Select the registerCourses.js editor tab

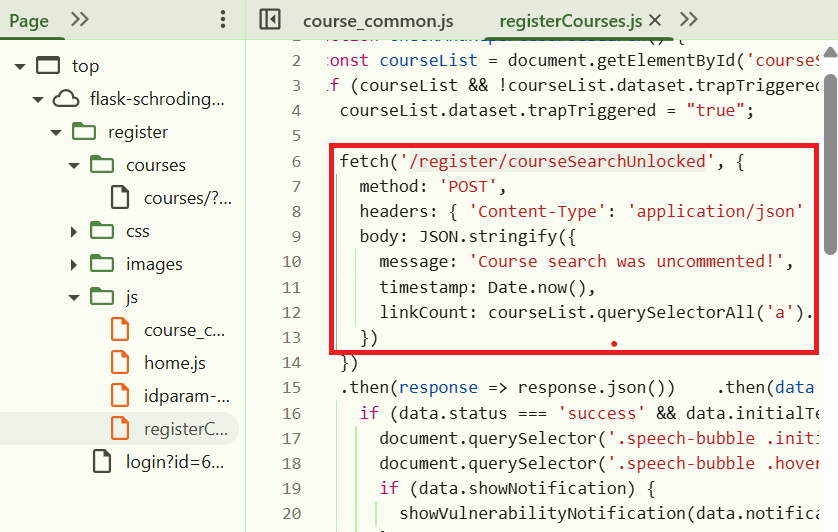tap(570, 21)
